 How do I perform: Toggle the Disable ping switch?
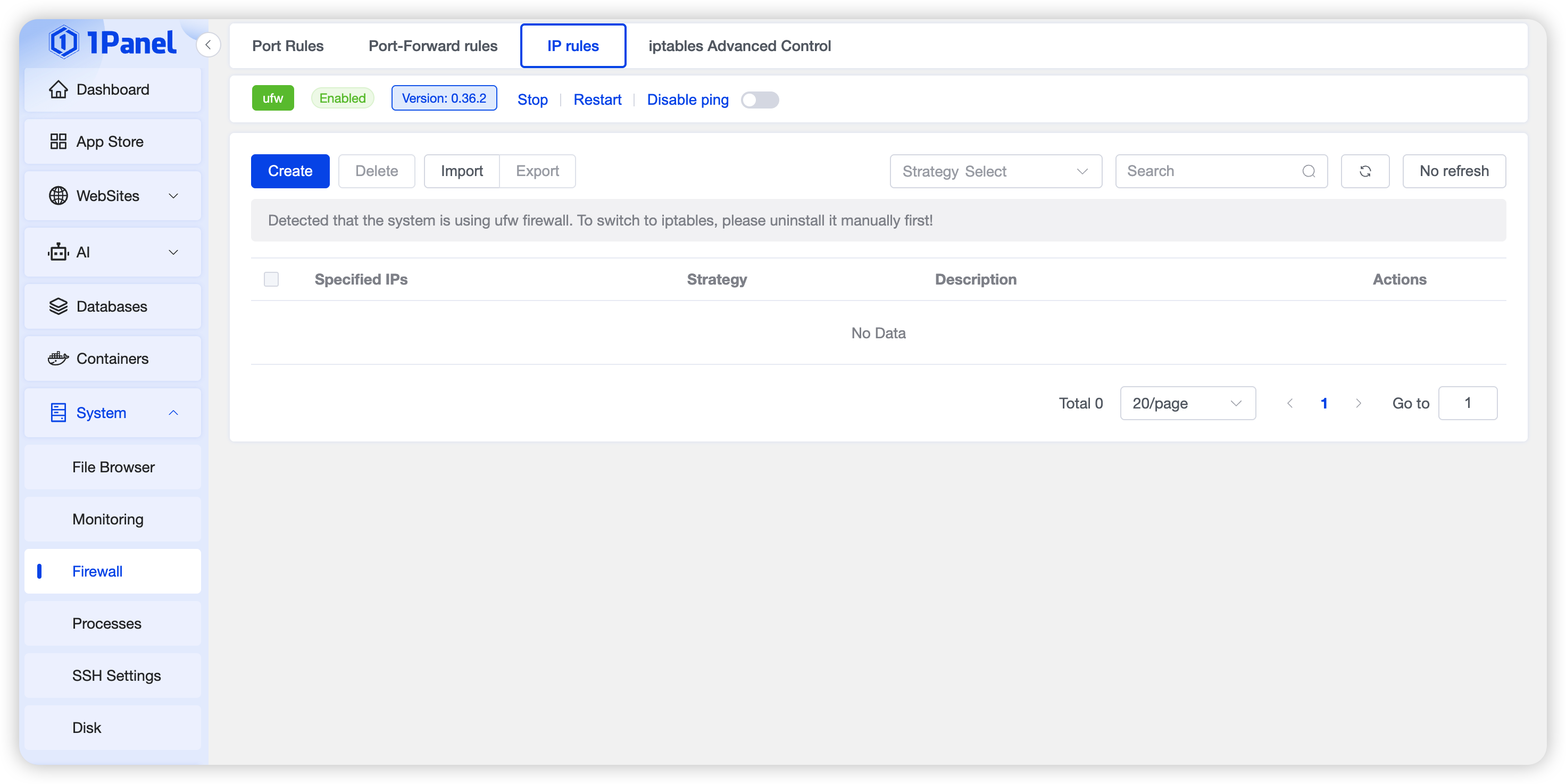click(x=759, y=99)
